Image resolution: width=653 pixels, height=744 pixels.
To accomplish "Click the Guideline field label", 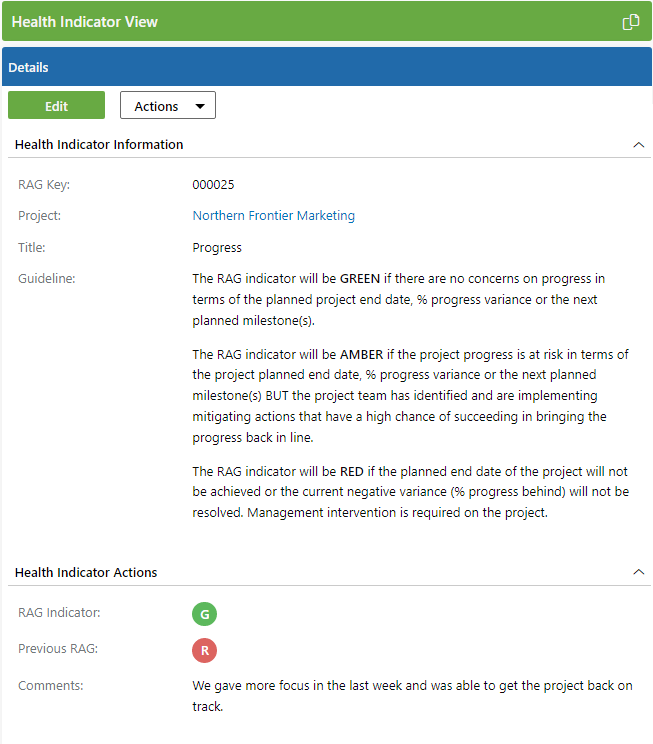I will click(47, 279).
